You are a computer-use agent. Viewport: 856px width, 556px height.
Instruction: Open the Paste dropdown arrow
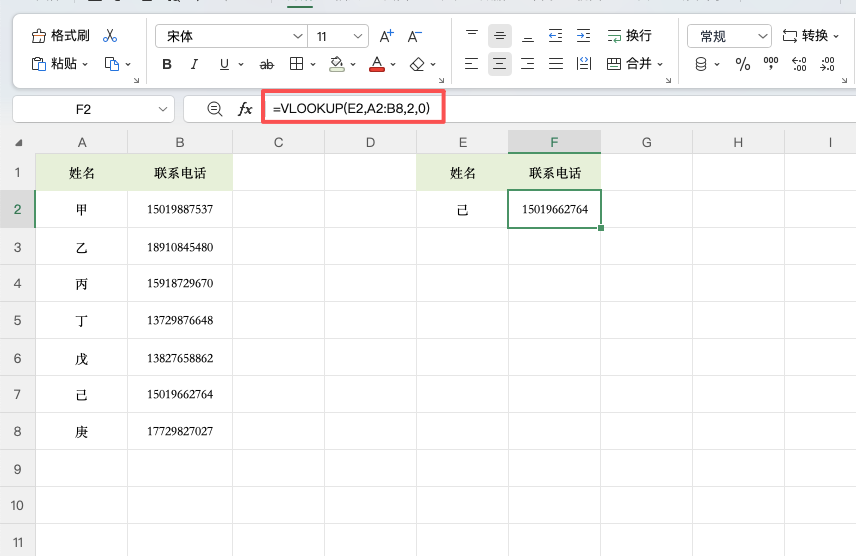pyautogui.click(x=85, y=64)
